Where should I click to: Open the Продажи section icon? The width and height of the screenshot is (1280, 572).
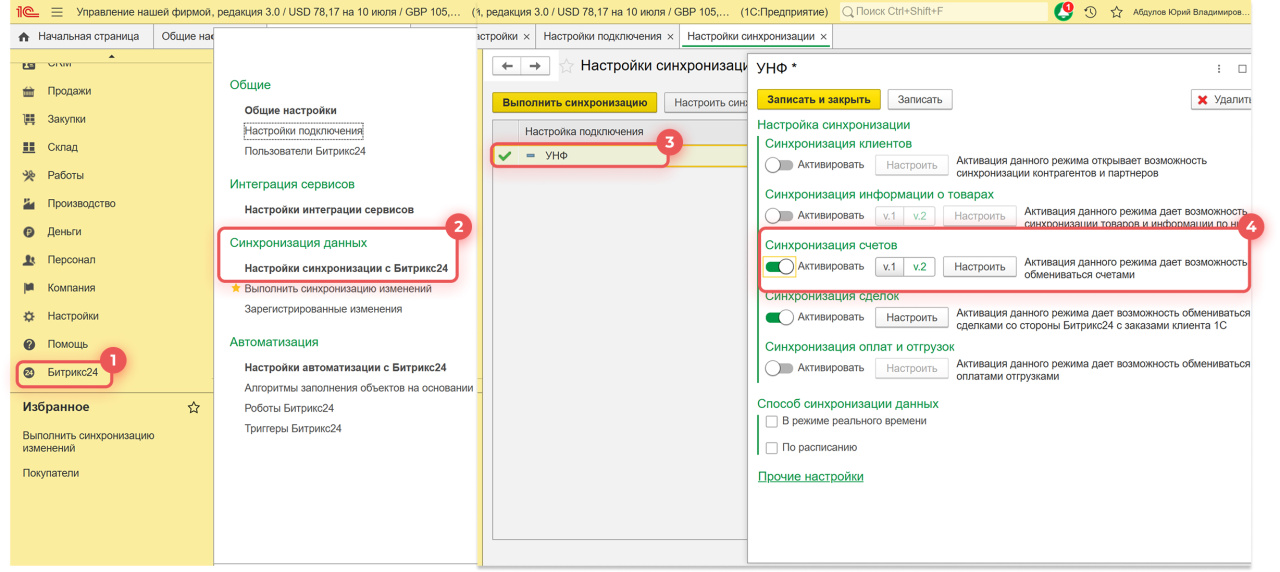[29, 91]
